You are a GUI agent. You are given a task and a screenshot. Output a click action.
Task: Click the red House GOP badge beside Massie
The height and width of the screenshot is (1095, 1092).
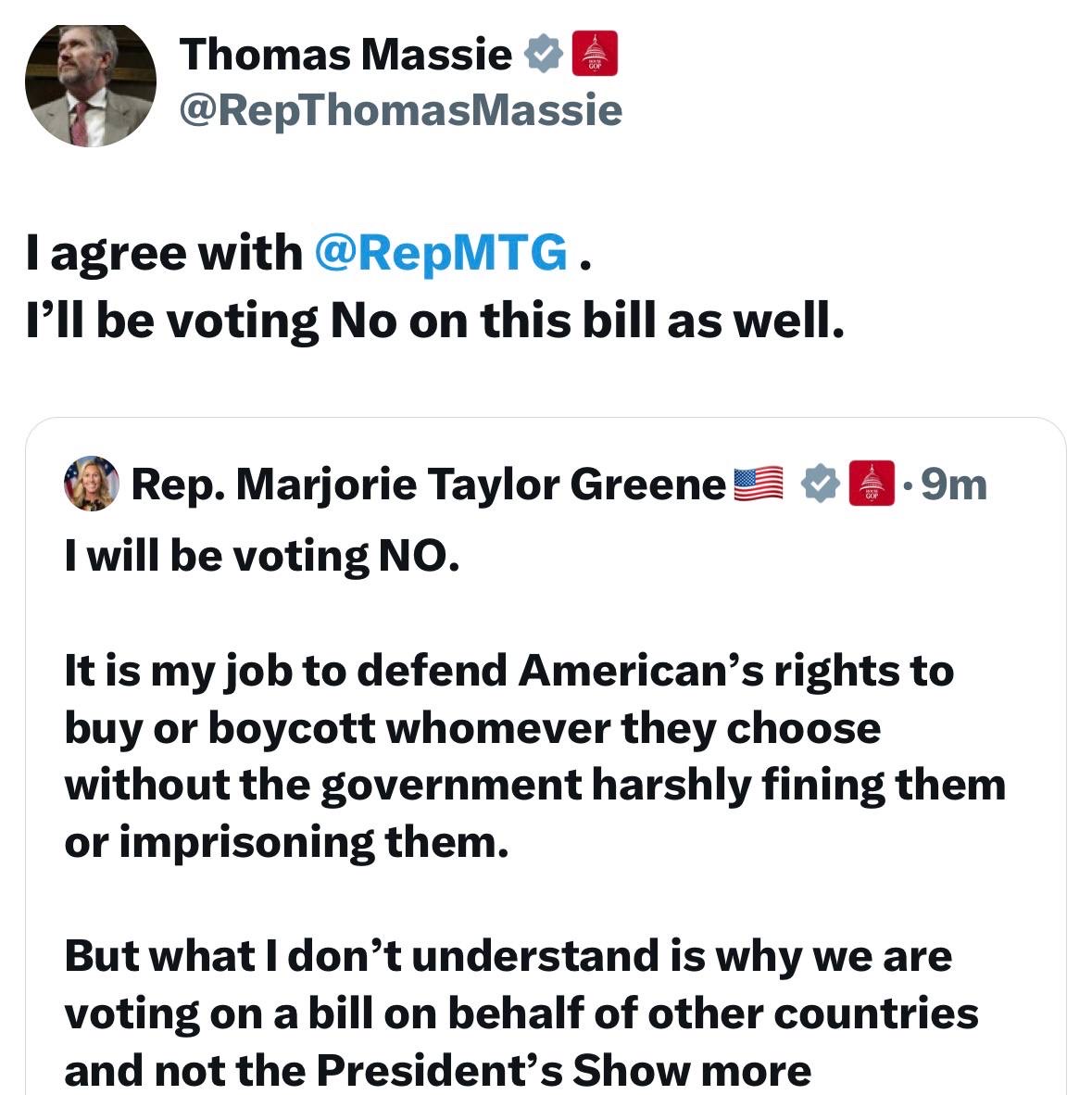tap(595, 53)
